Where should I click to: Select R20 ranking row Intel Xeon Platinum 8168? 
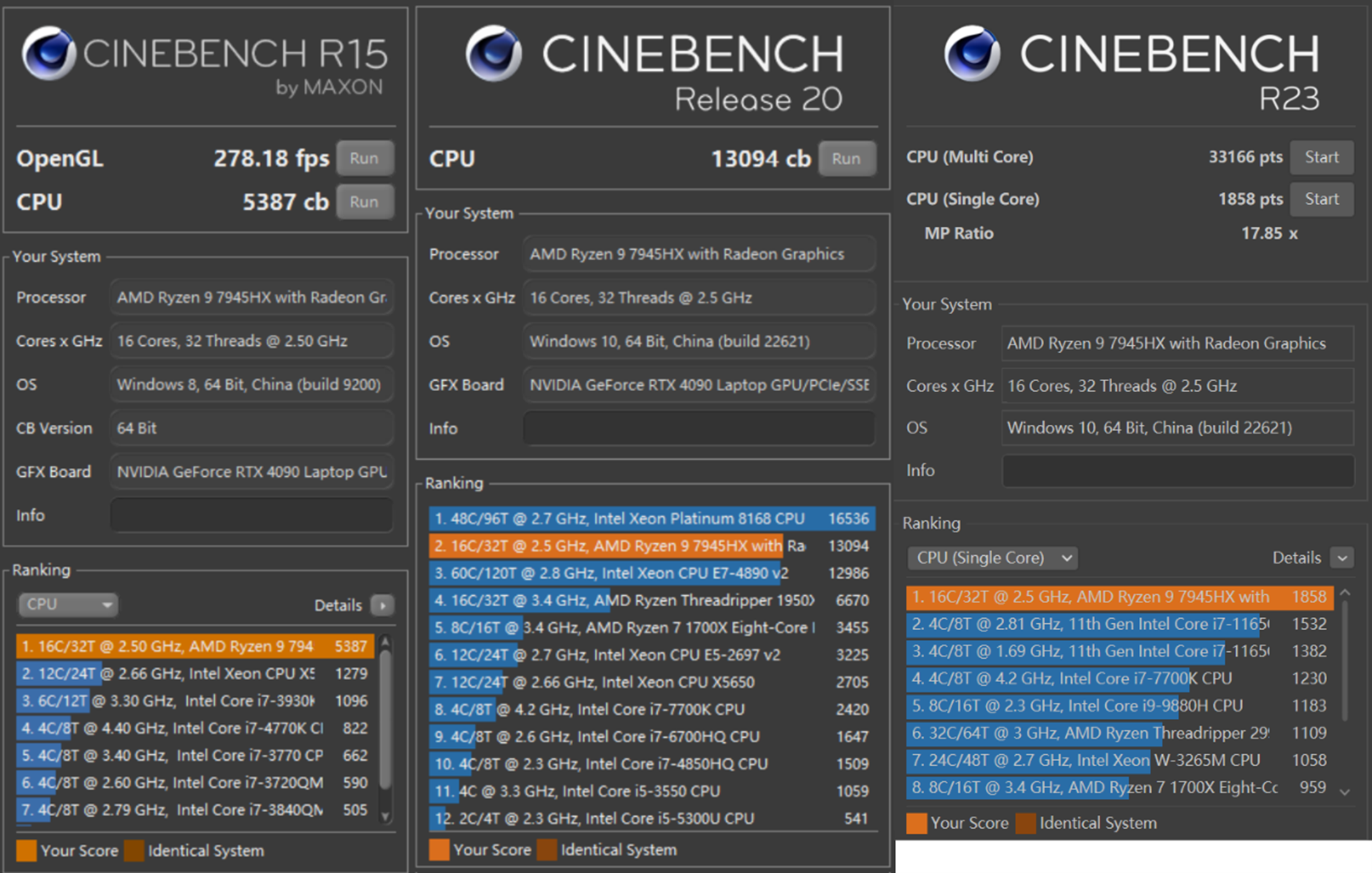point(652,518)
